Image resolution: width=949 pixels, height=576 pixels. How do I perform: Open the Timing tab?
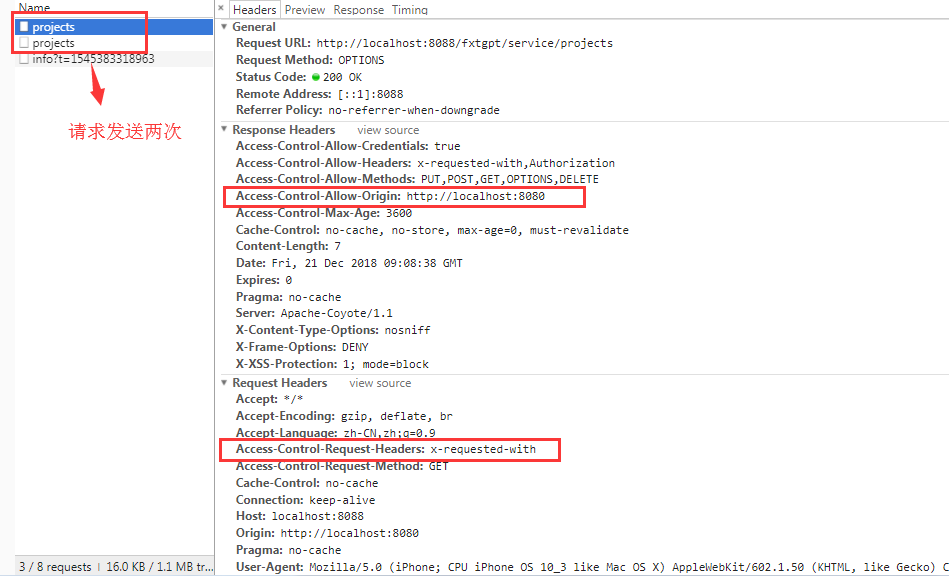coord(410,10)
